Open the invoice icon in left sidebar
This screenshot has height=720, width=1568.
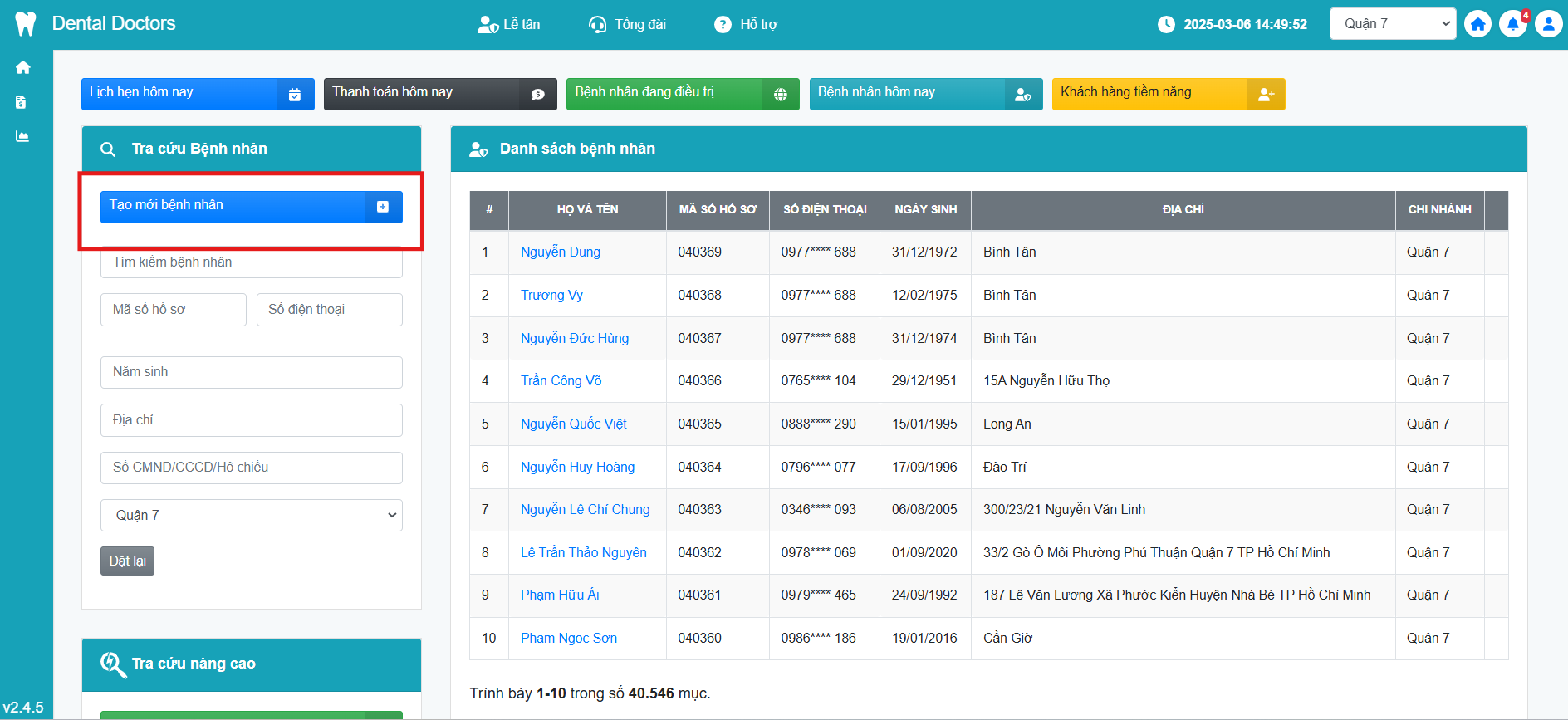[x=22, y=102]
